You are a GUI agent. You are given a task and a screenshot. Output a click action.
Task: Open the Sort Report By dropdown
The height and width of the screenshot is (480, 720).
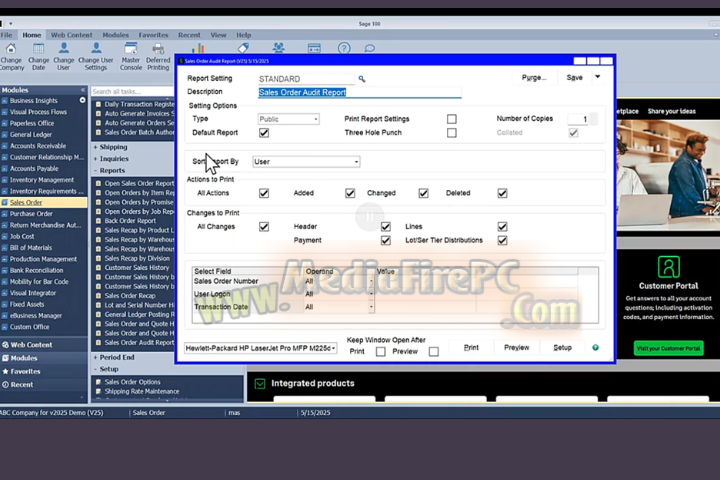point(306,162)
